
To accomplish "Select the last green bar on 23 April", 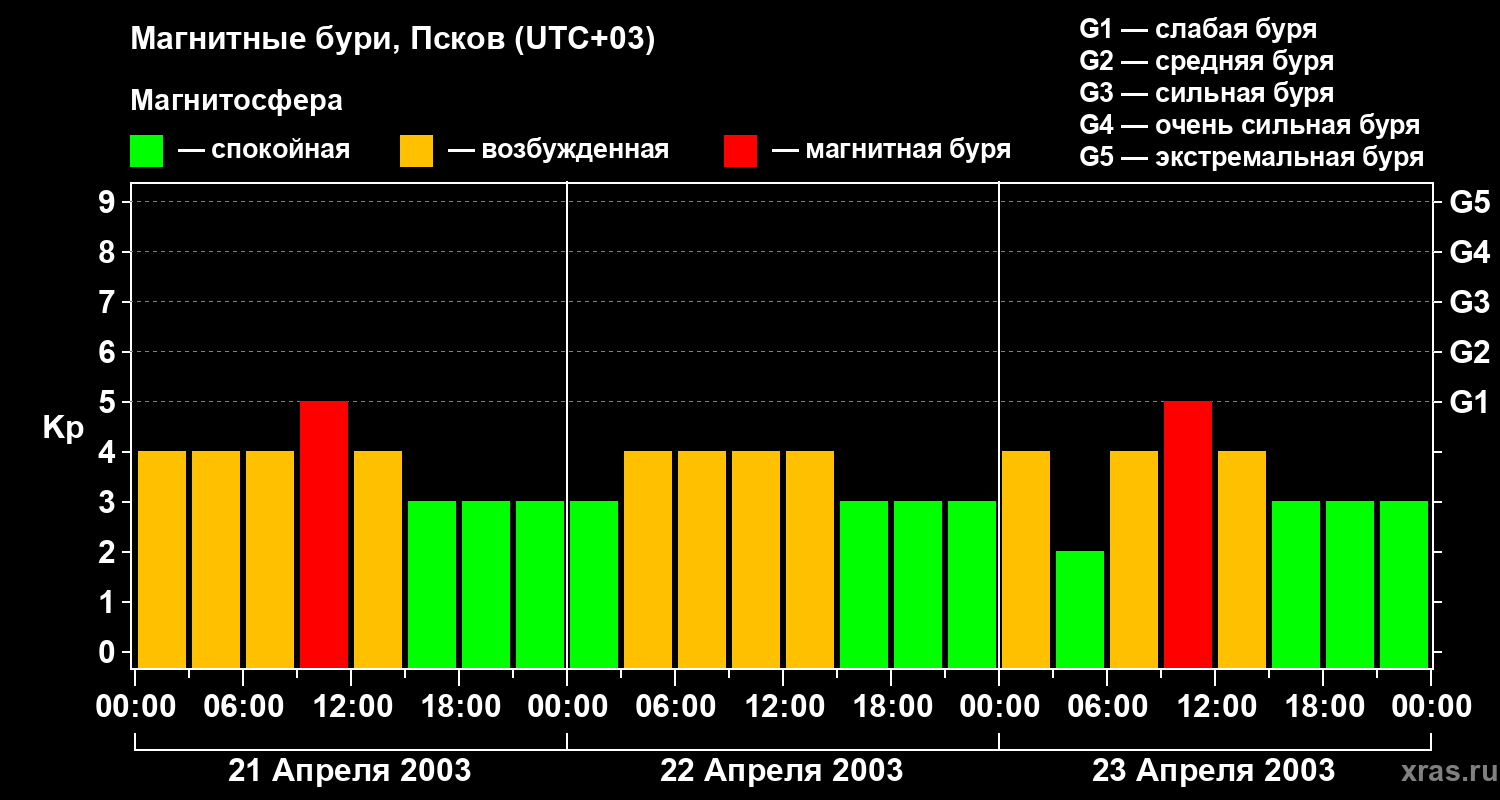I will click(1404, 584).
